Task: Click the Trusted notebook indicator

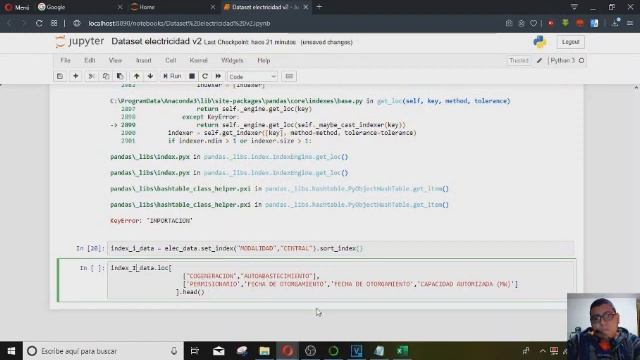Action: [519, 60]
